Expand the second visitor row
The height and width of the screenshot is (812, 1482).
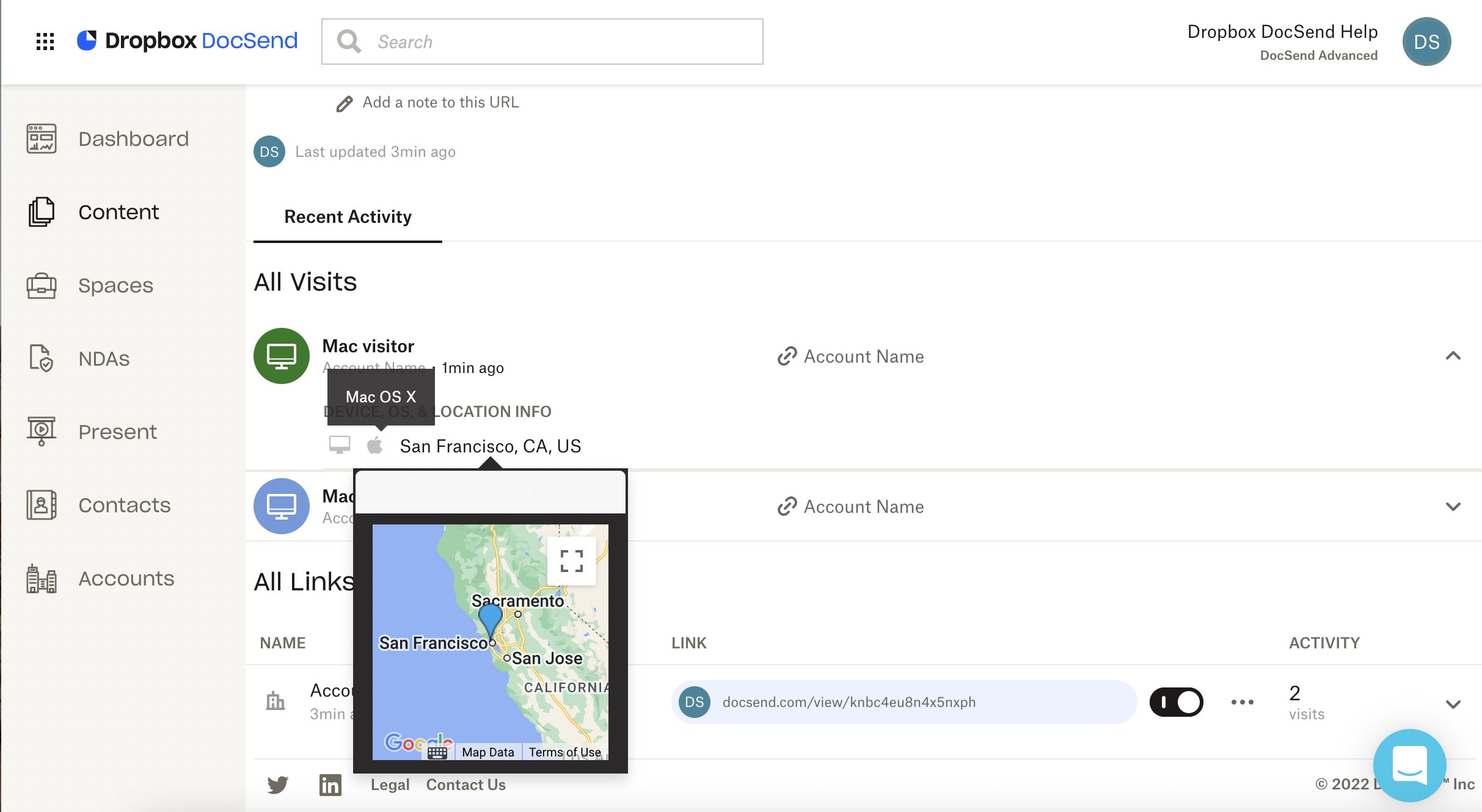coord(1453,506)
